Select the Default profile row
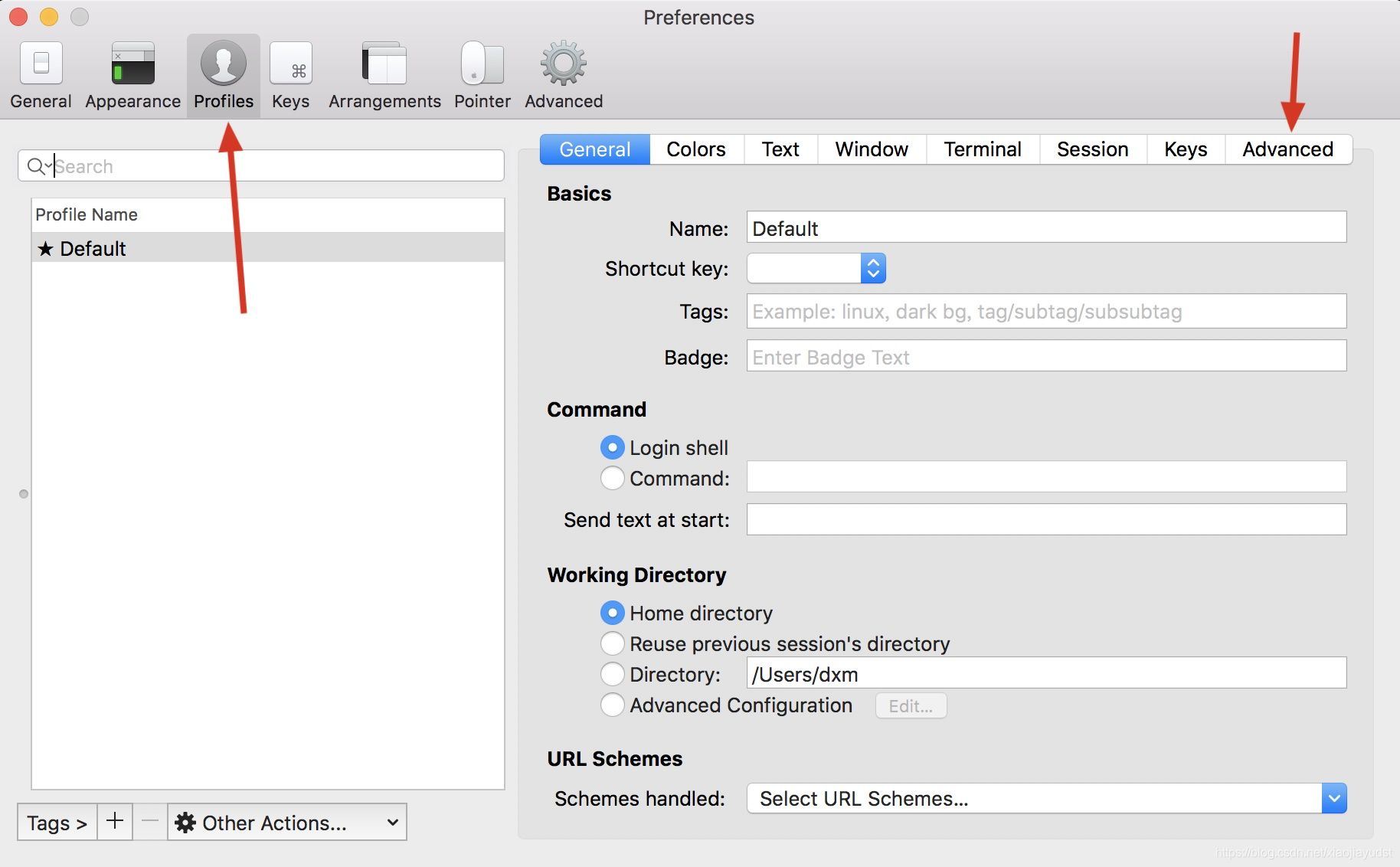 [x=268, y=248]
